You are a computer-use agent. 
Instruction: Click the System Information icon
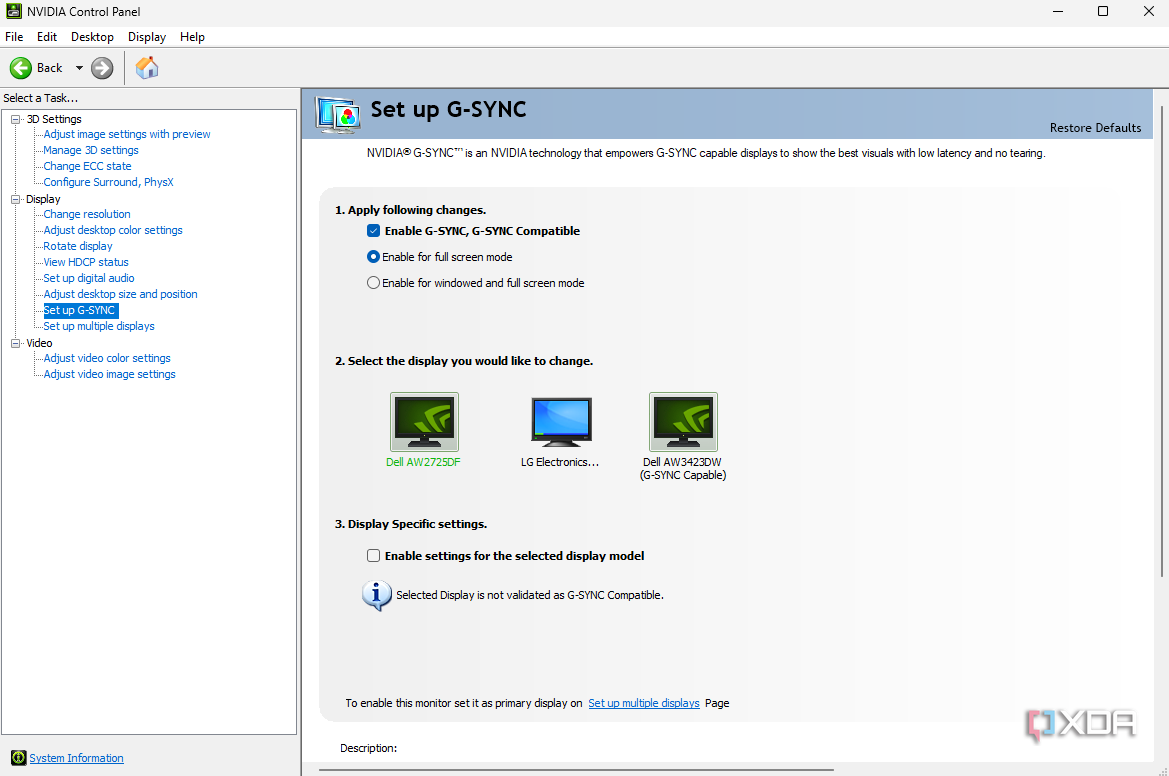tap(19, 758)
